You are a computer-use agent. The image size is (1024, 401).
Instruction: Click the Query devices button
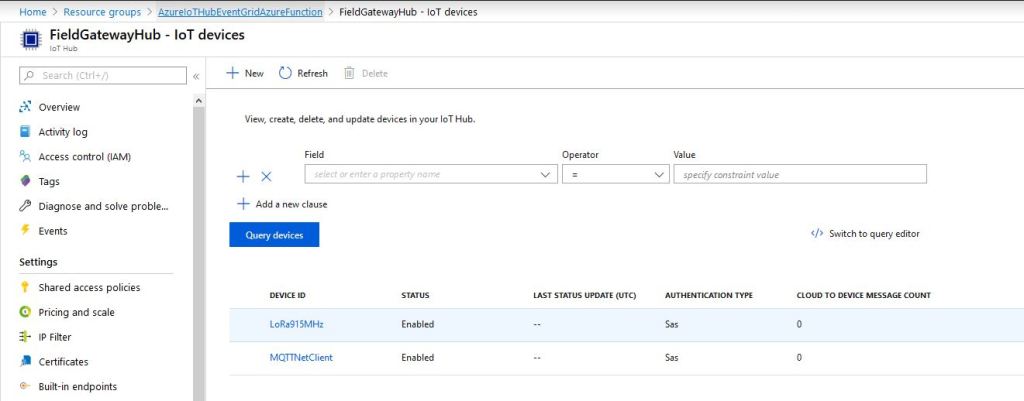(274, 234)
